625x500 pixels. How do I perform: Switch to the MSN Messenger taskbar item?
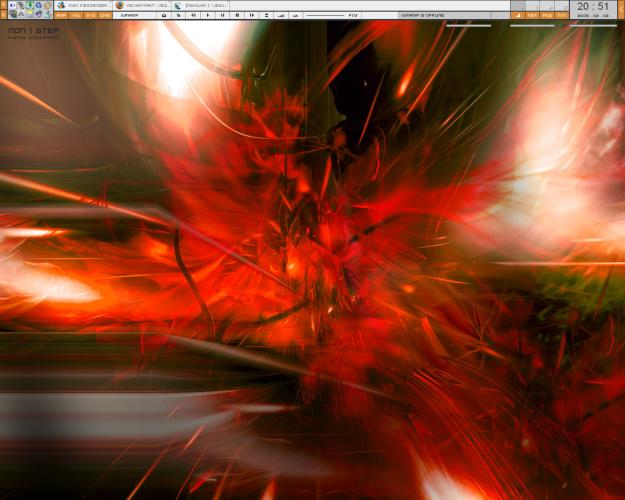[x=83, y=6]
